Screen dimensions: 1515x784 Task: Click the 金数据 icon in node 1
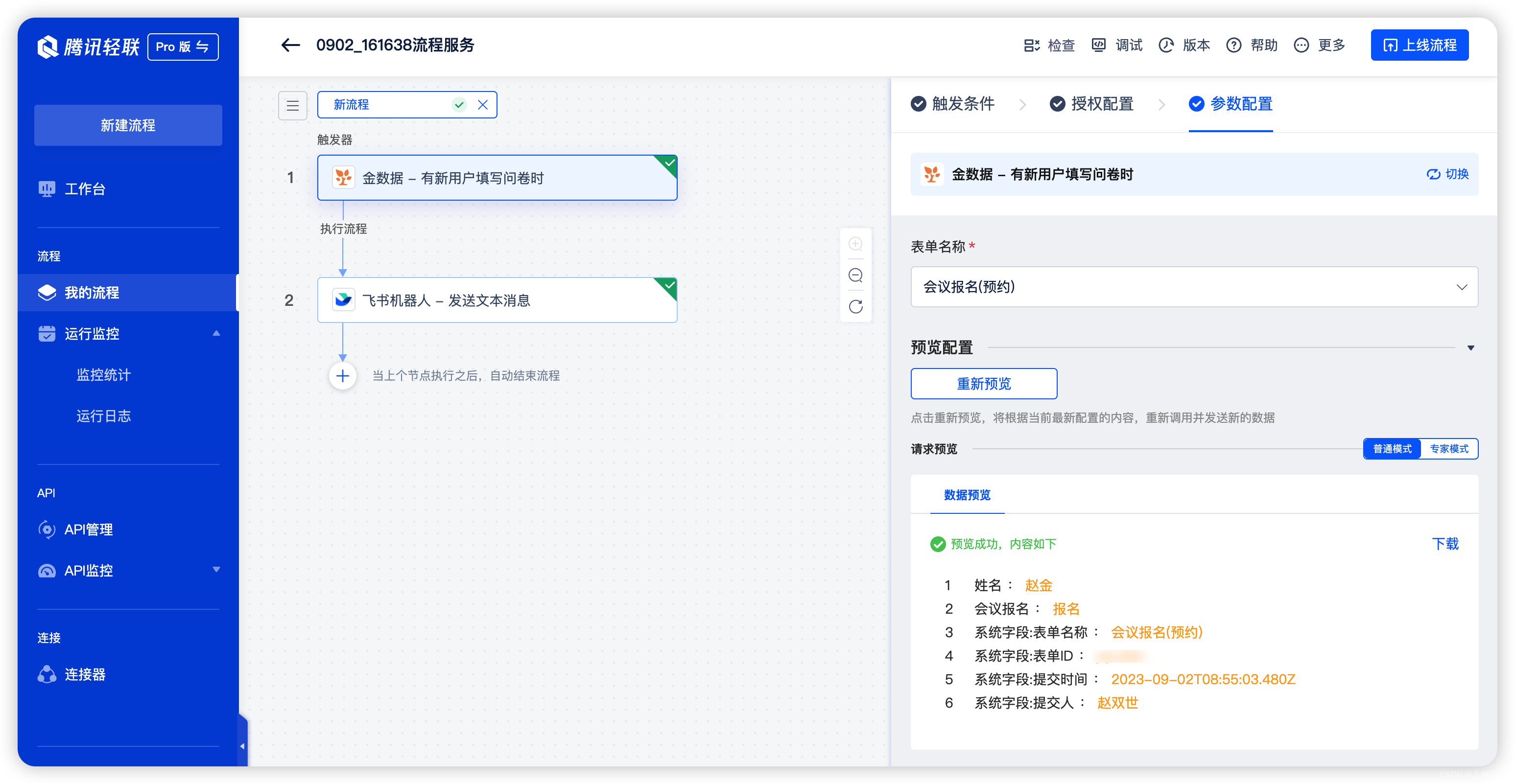343,178
